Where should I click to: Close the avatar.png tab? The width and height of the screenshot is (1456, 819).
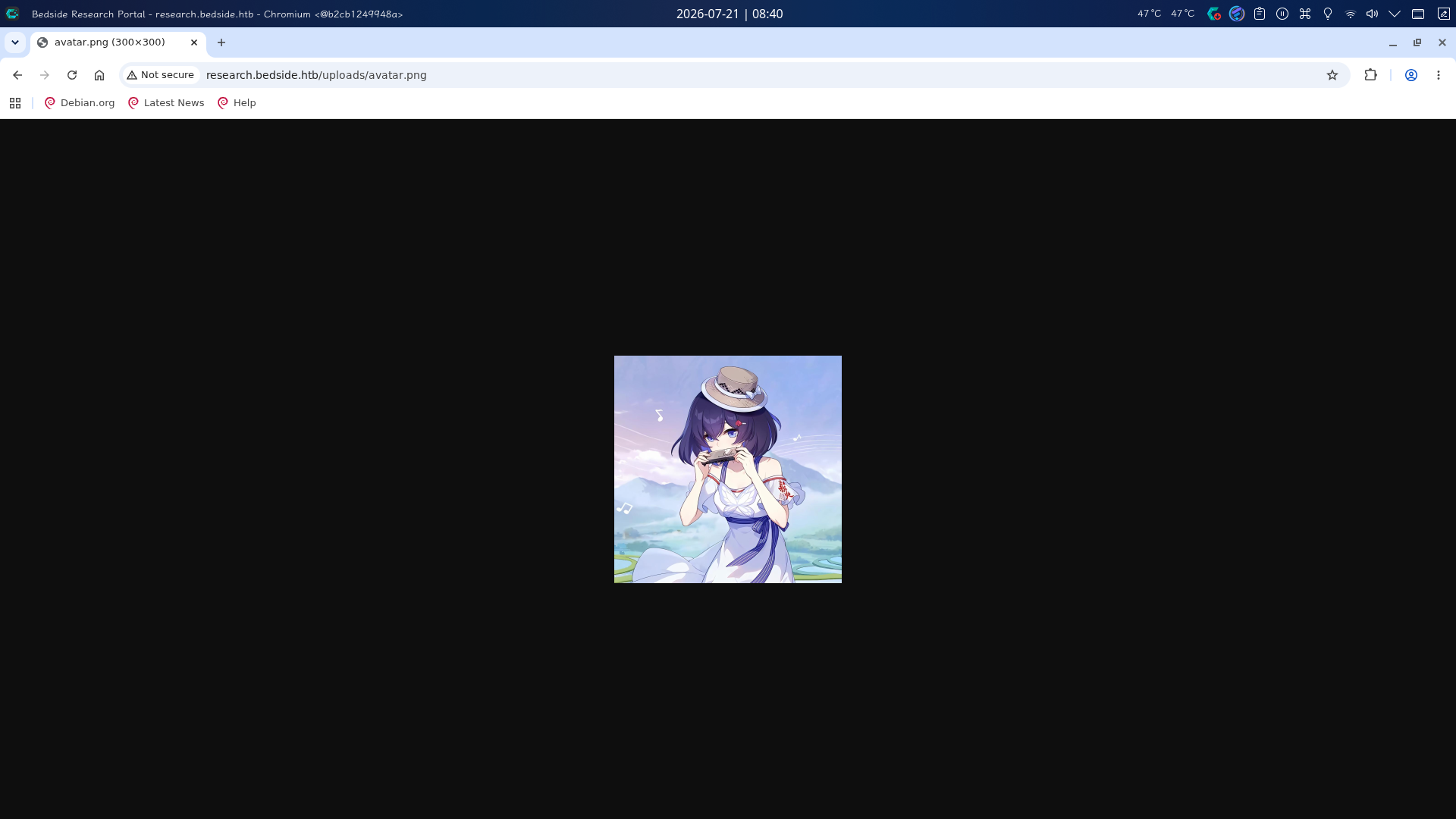click(x=194, y=42)
